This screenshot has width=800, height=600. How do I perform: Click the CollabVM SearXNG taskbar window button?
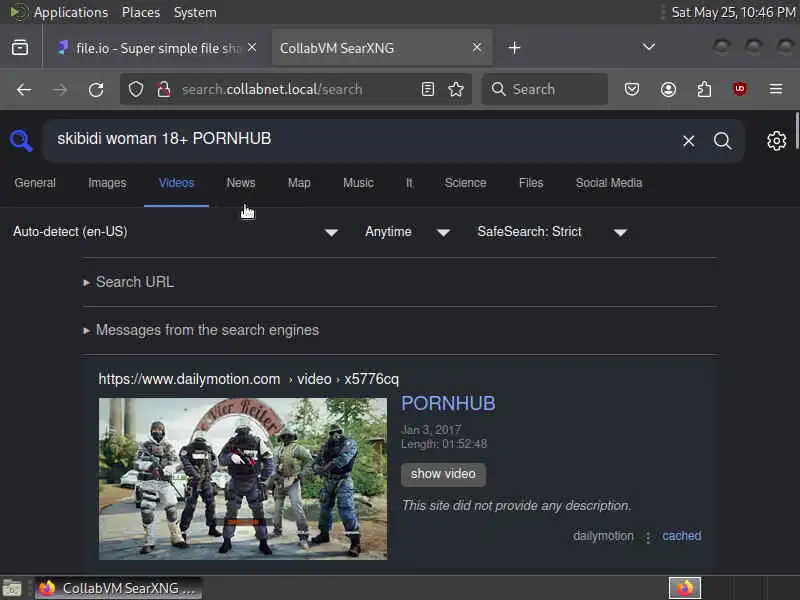coord(118,588)
